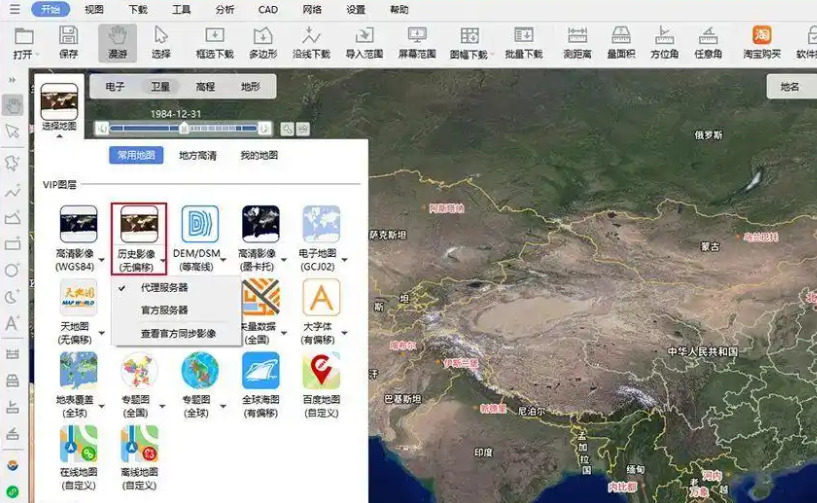
Task: Switch map type to 地形
Action: 251,87
